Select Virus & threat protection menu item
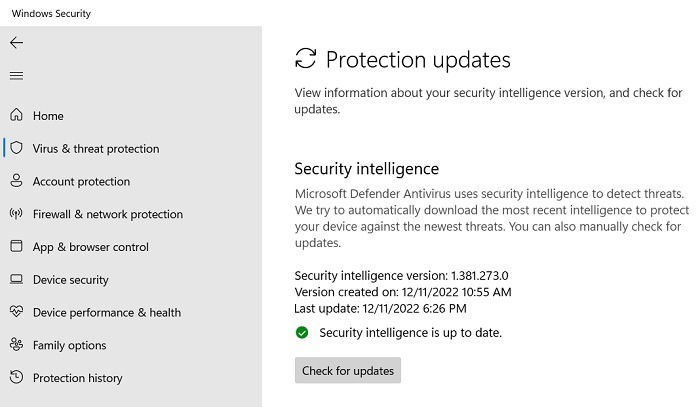This screenshot has height=407, width=700. tap(96, 149)
